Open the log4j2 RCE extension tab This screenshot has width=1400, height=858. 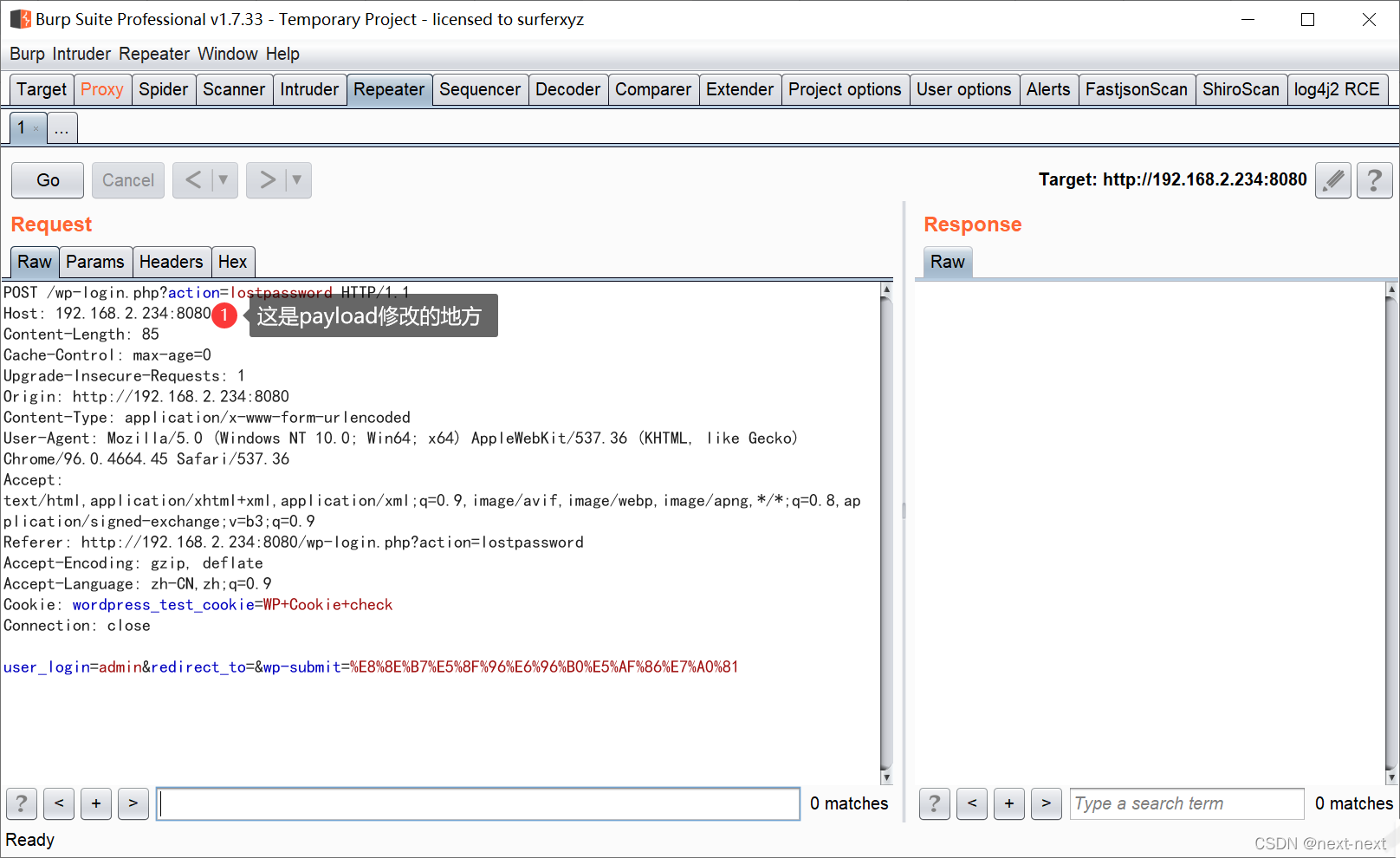[x=1337, y=89]
